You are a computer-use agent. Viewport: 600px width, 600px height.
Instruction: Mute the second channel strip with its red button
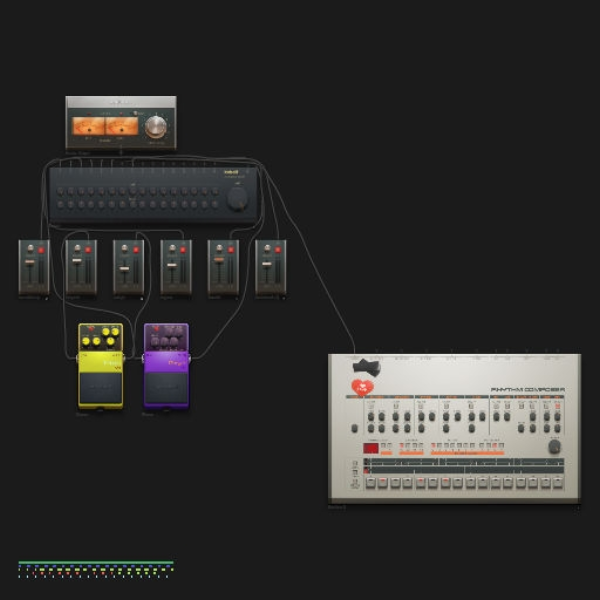(x=88, y=250)
